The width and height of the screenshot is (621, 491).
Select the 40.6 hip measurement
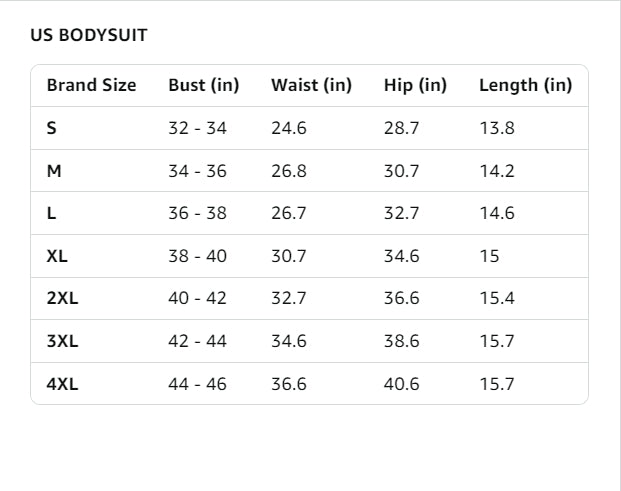coord(401,383)
